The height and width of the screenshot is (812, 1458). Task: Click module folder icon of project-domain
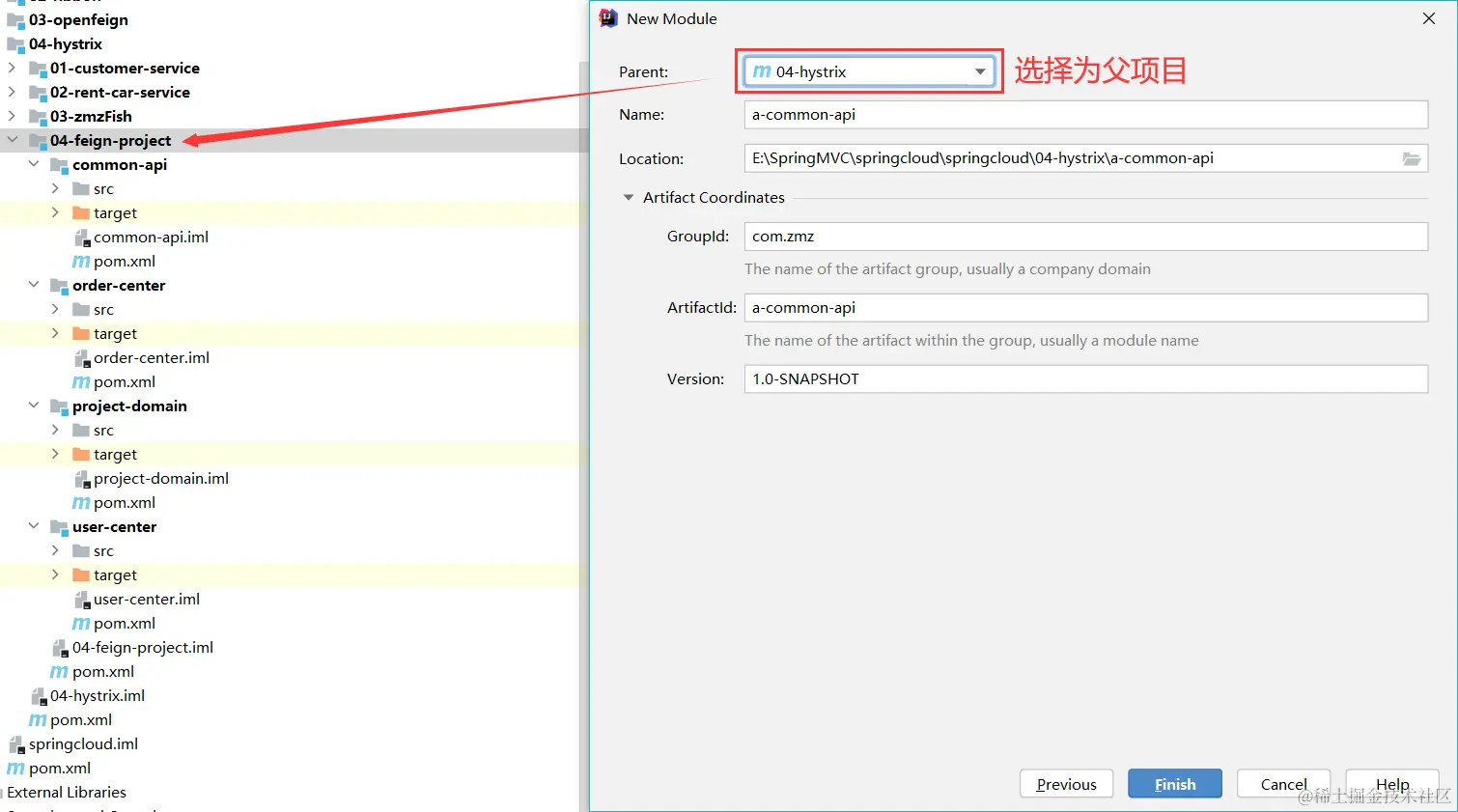point(59,406)
